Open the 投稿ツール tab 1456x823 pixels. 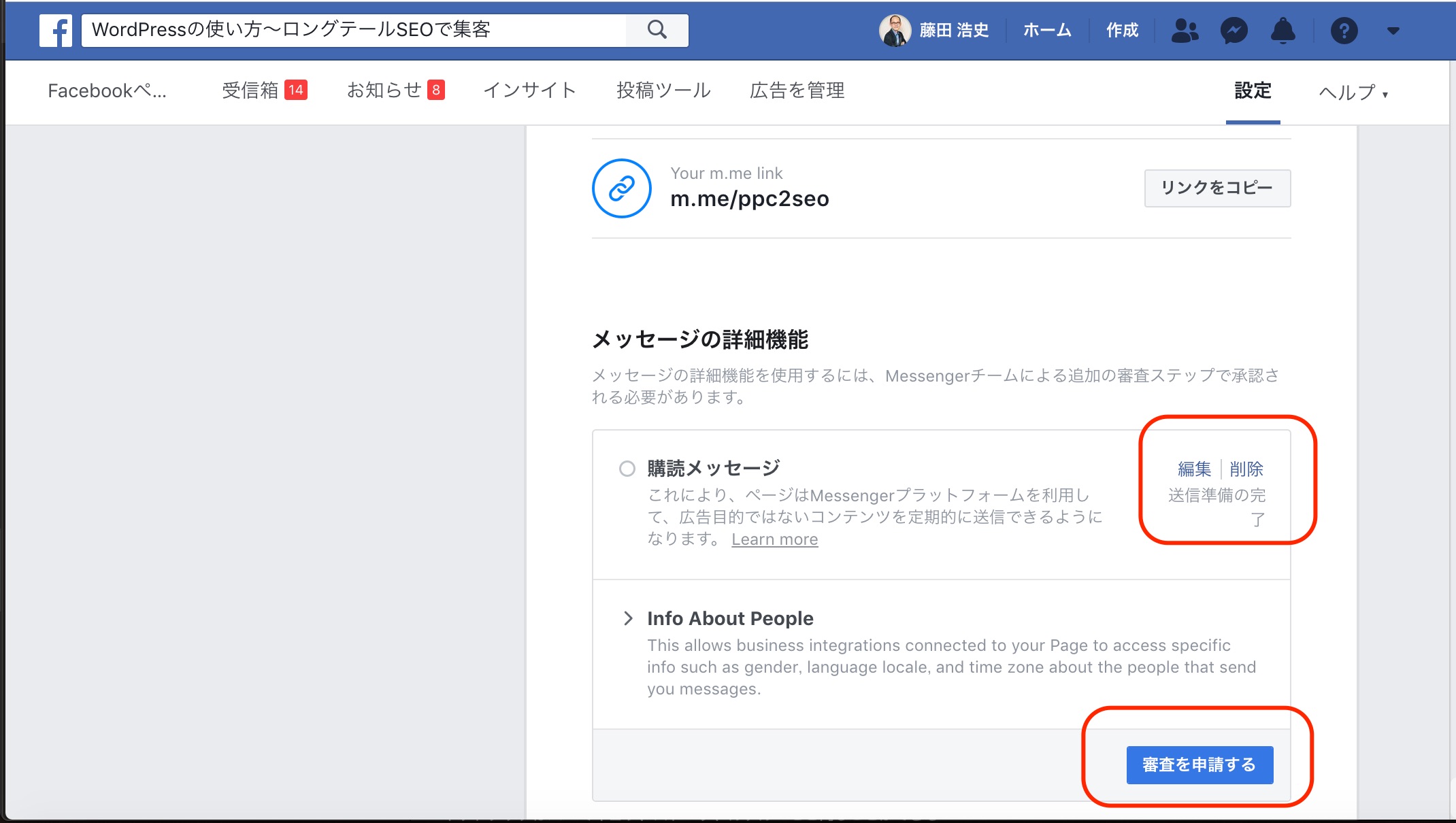click(x=663, y=90)
